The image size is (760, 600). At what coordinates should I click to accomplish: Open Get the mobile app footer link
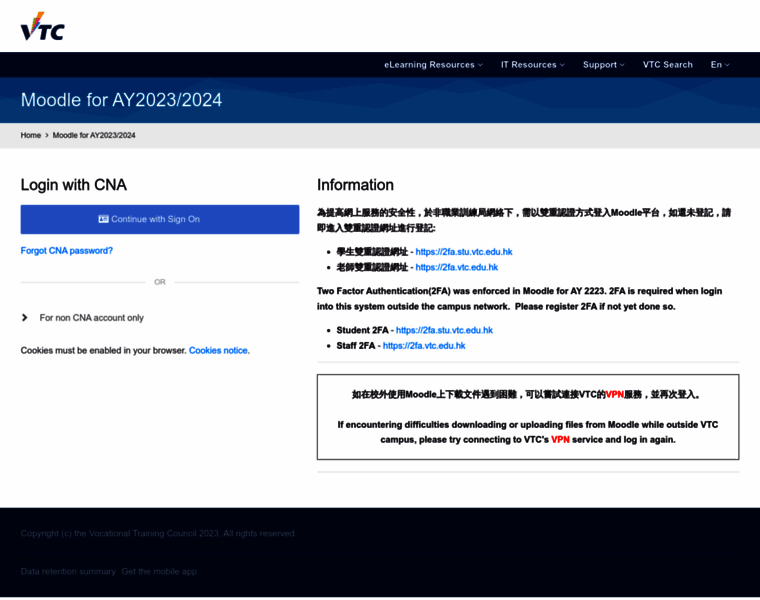pos(159,572)
